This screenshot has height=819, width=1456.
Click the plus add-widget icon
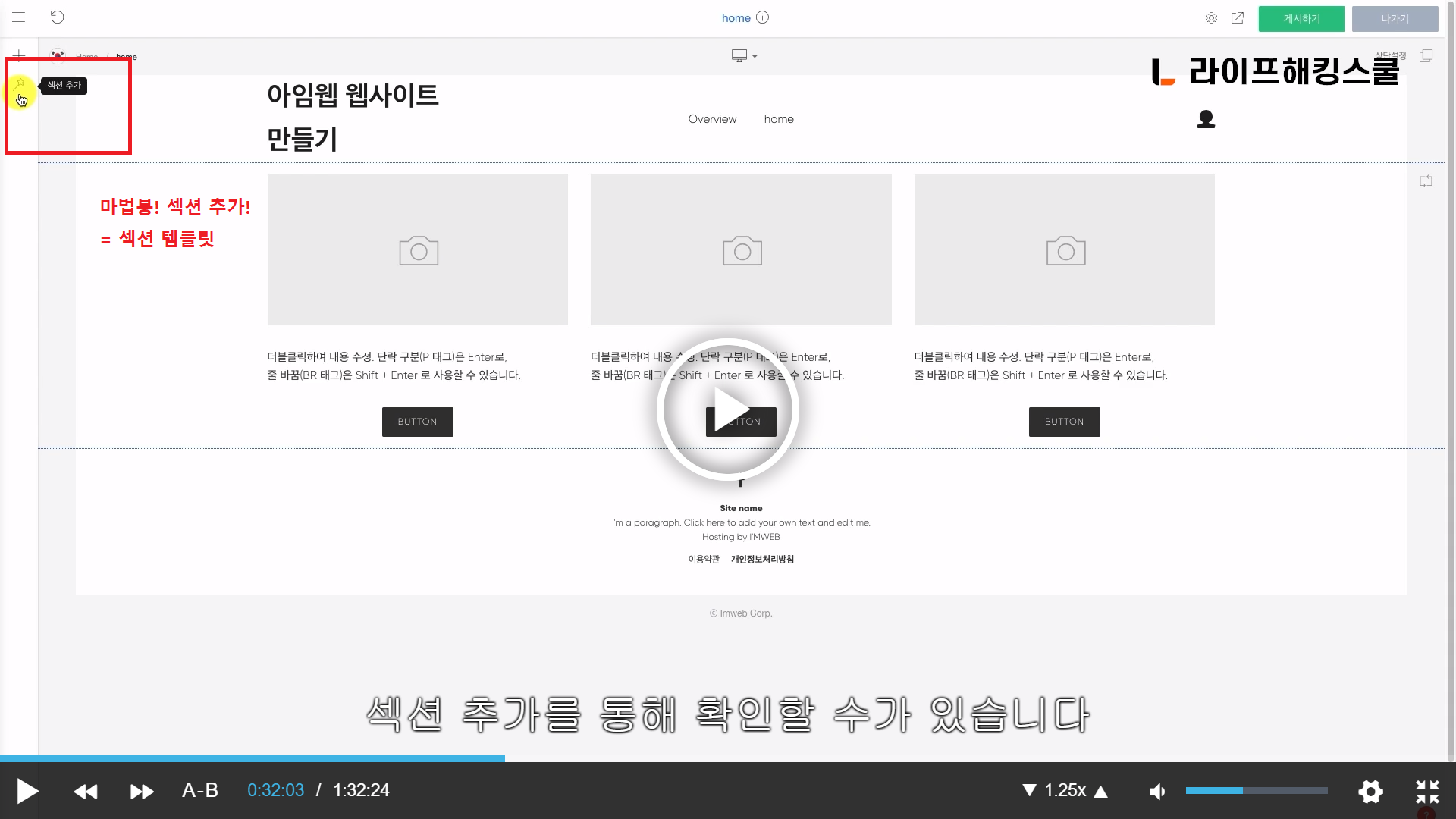tap(19, 55)
